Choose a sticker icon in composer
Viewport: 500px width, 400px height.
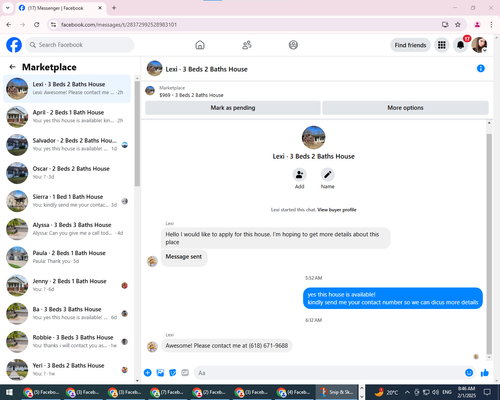pyautogui.click(x=173, y=373)
